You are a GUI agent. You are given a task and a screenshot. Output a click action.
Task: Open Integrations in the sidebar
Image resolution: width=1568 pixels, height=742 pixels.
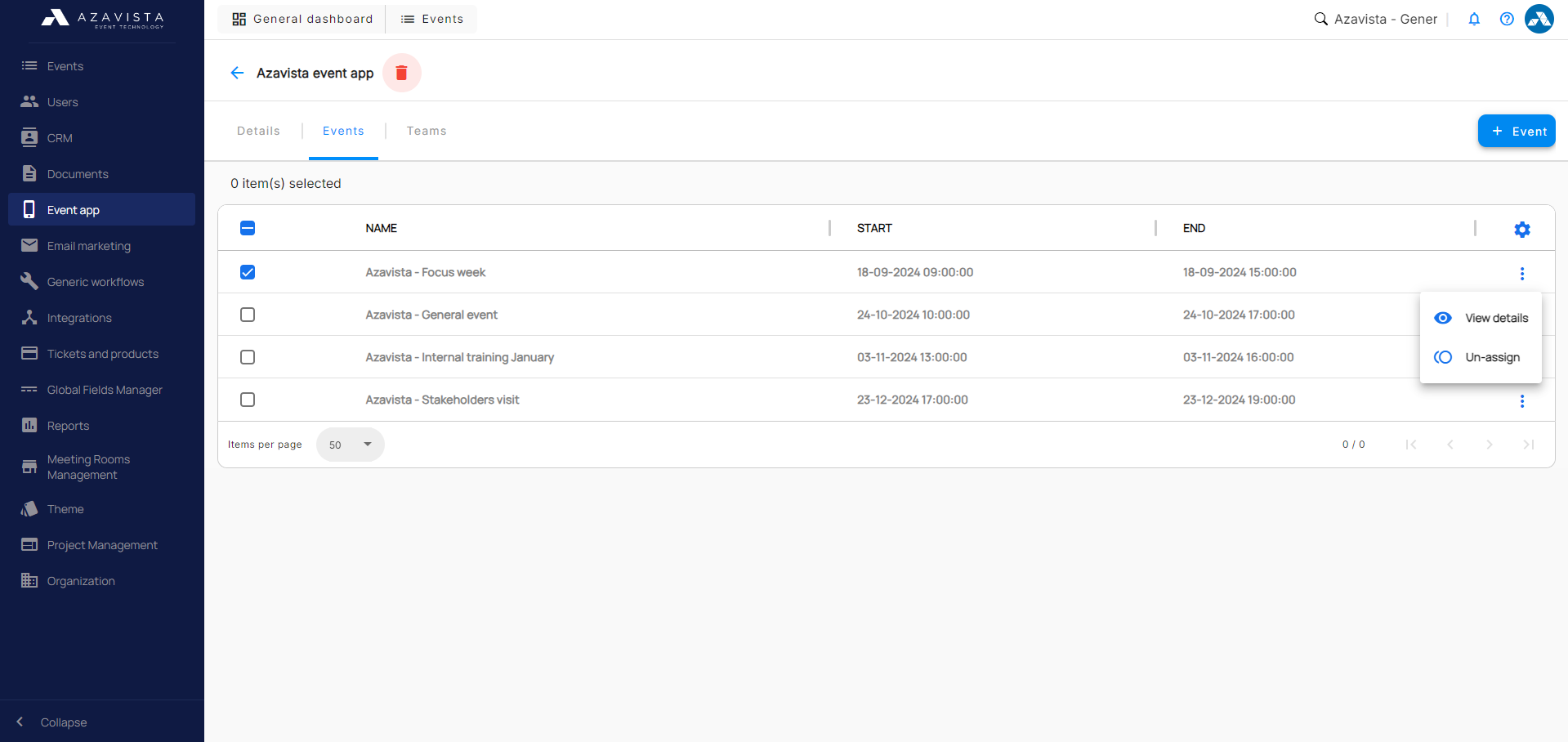[102, 318]
